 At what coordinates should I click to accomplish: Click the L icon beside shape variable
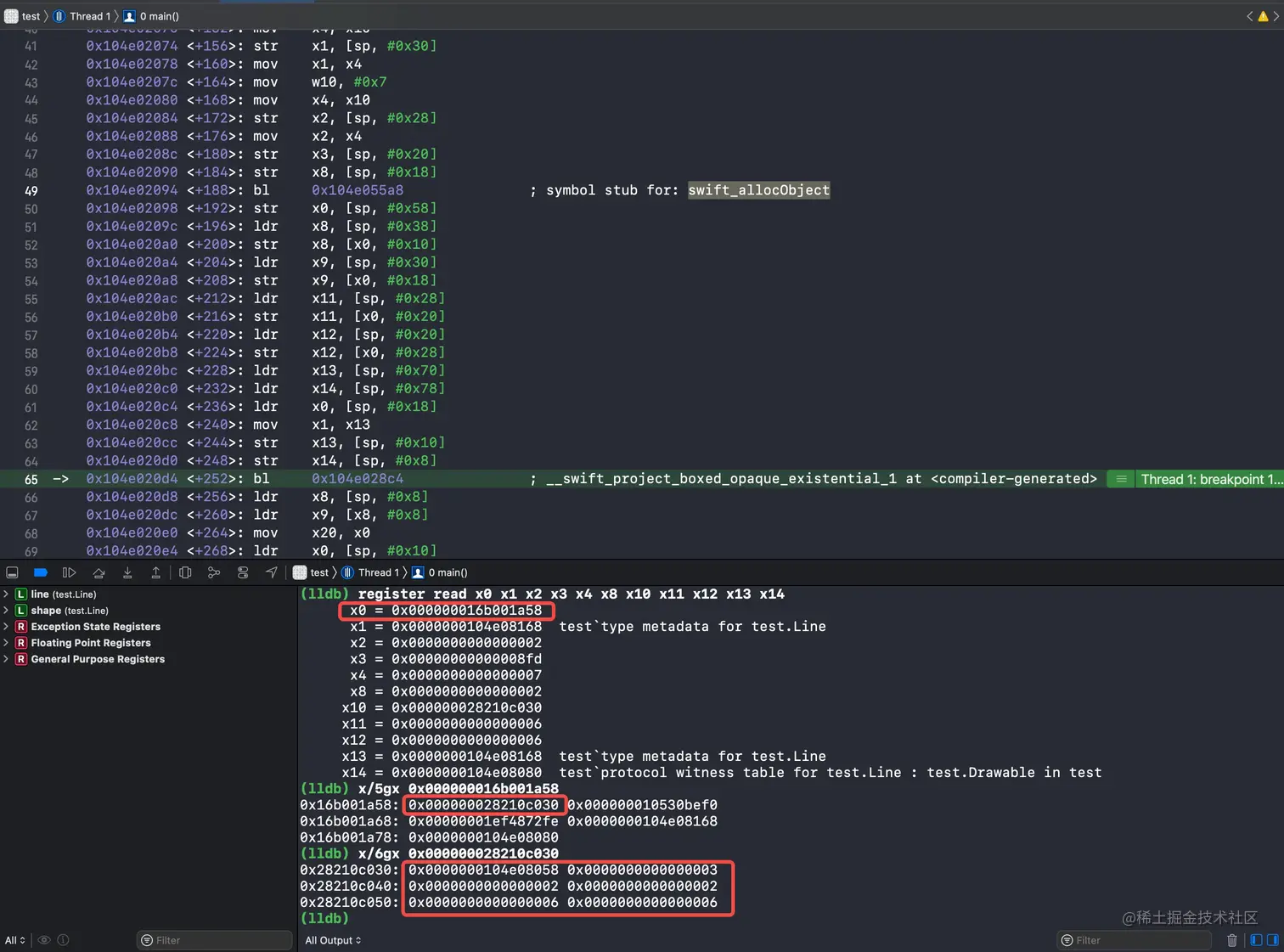(x=21, y=611)
